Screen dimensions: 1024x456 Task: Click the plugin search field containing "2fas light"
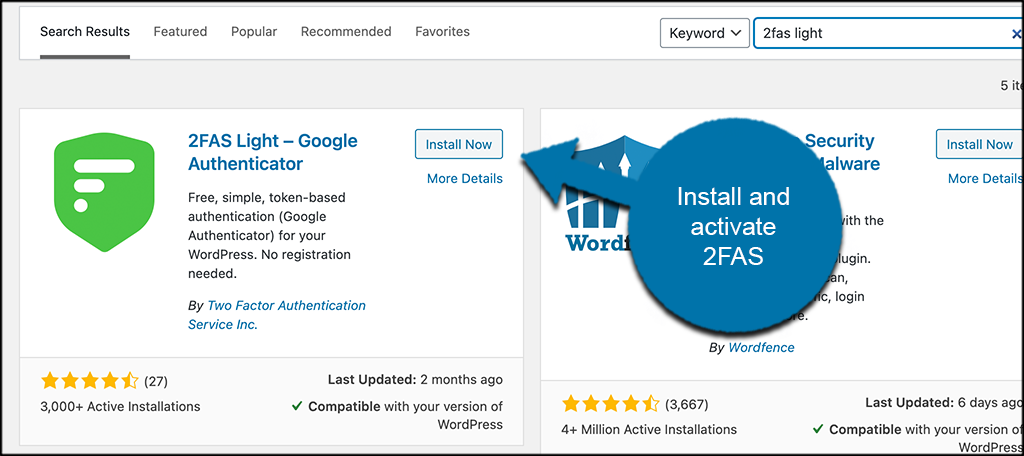click(x=880, y=33)
